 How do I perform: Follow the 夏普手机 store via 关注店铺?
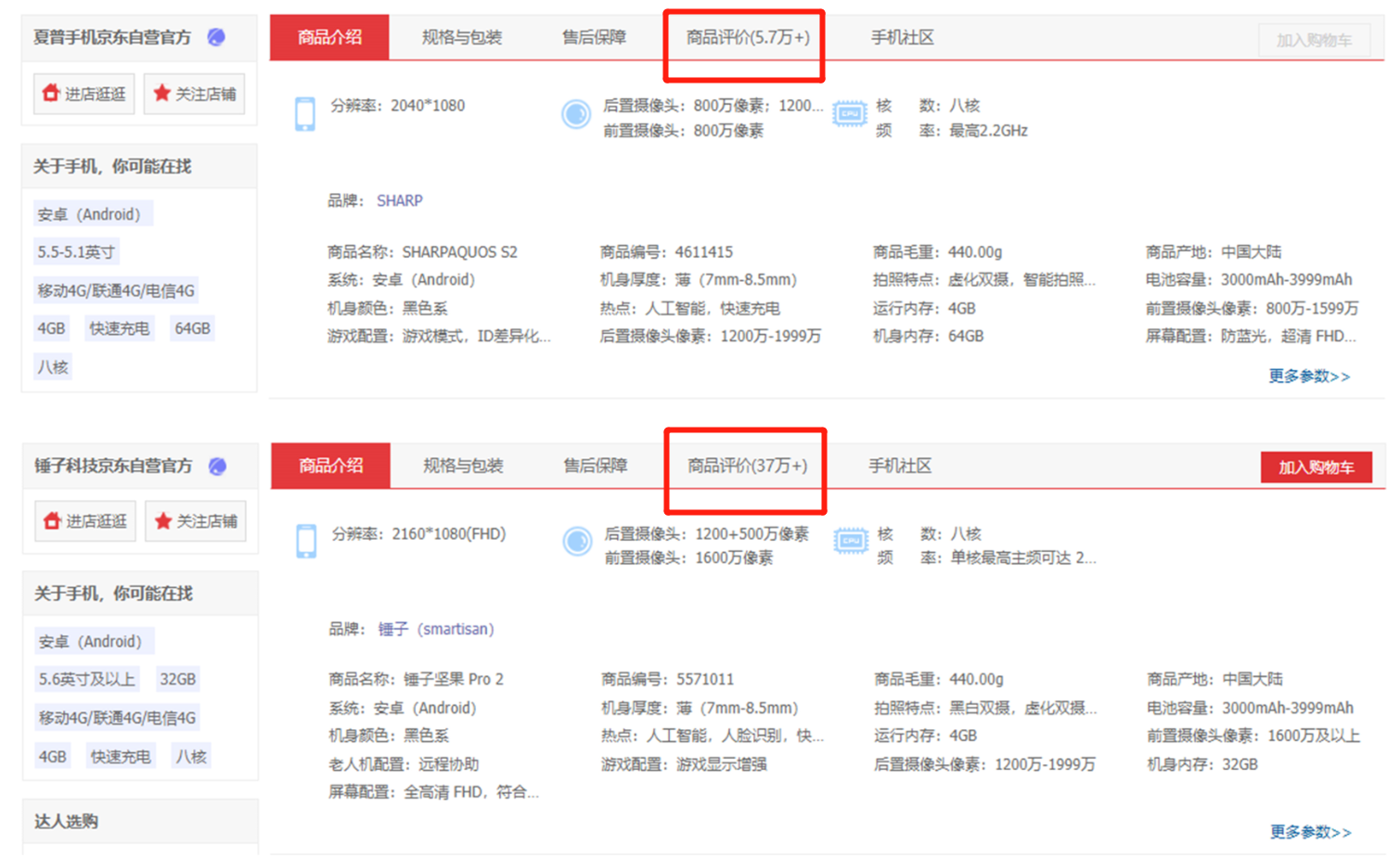pos(195,94)
